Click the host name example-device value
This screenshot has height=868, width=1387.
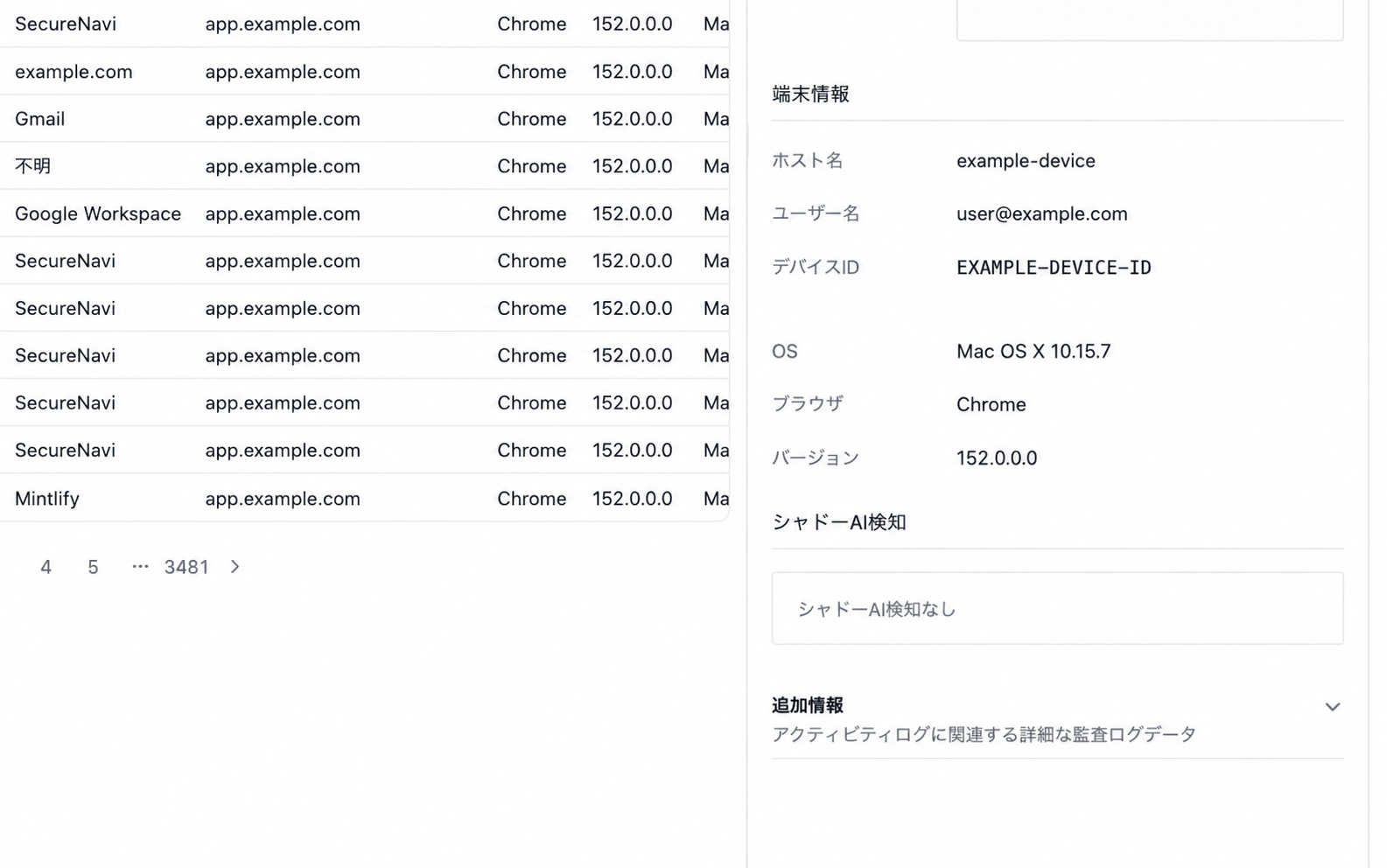click(x=1026, y=161)
